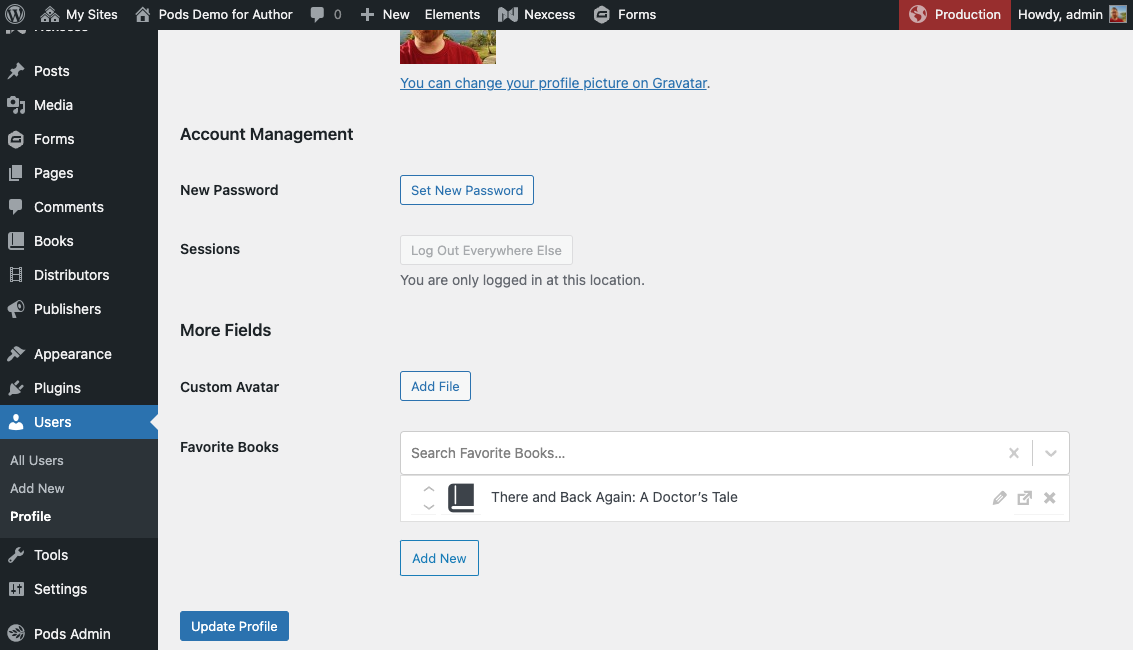Viewport: 1133px width, 650px height.
Task: Move There and Back Again down in order
Action: 428,505
